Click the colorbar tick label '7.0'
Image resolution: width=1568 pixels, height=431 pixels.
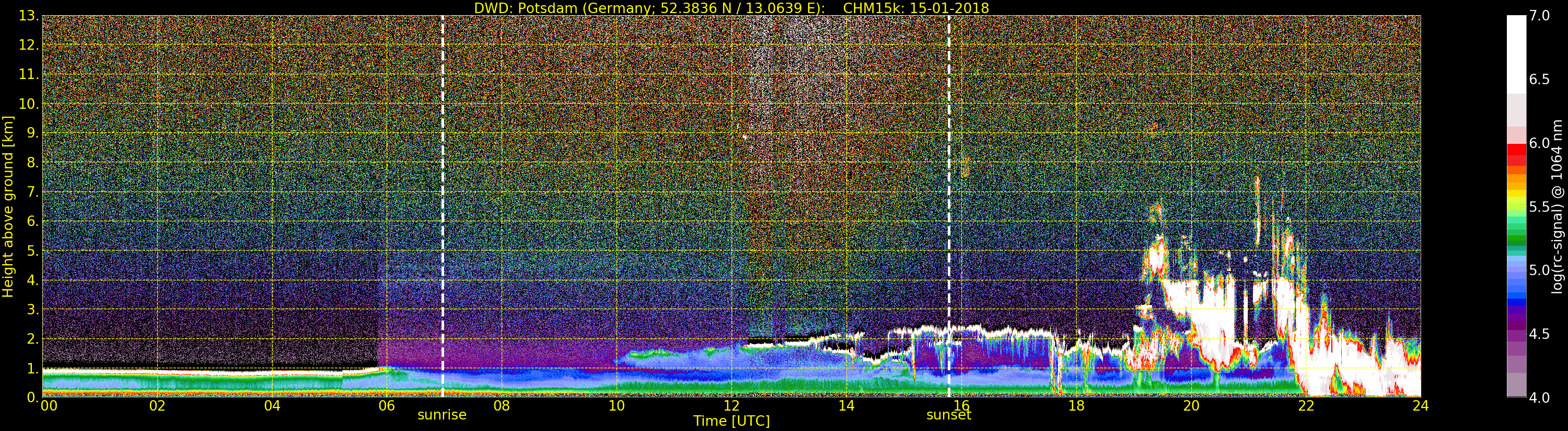click(x=1539, y=16)
